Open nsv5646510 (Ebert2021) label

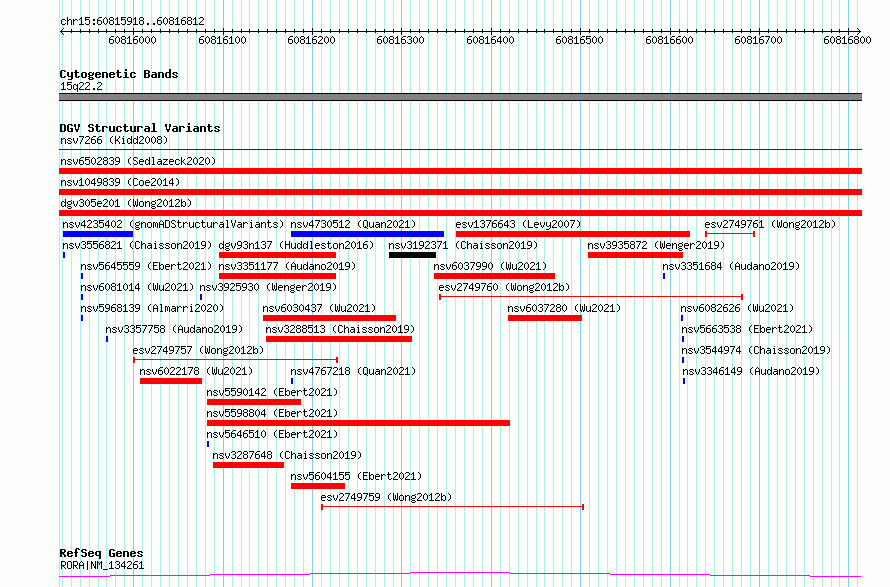(x=272, y=434)
